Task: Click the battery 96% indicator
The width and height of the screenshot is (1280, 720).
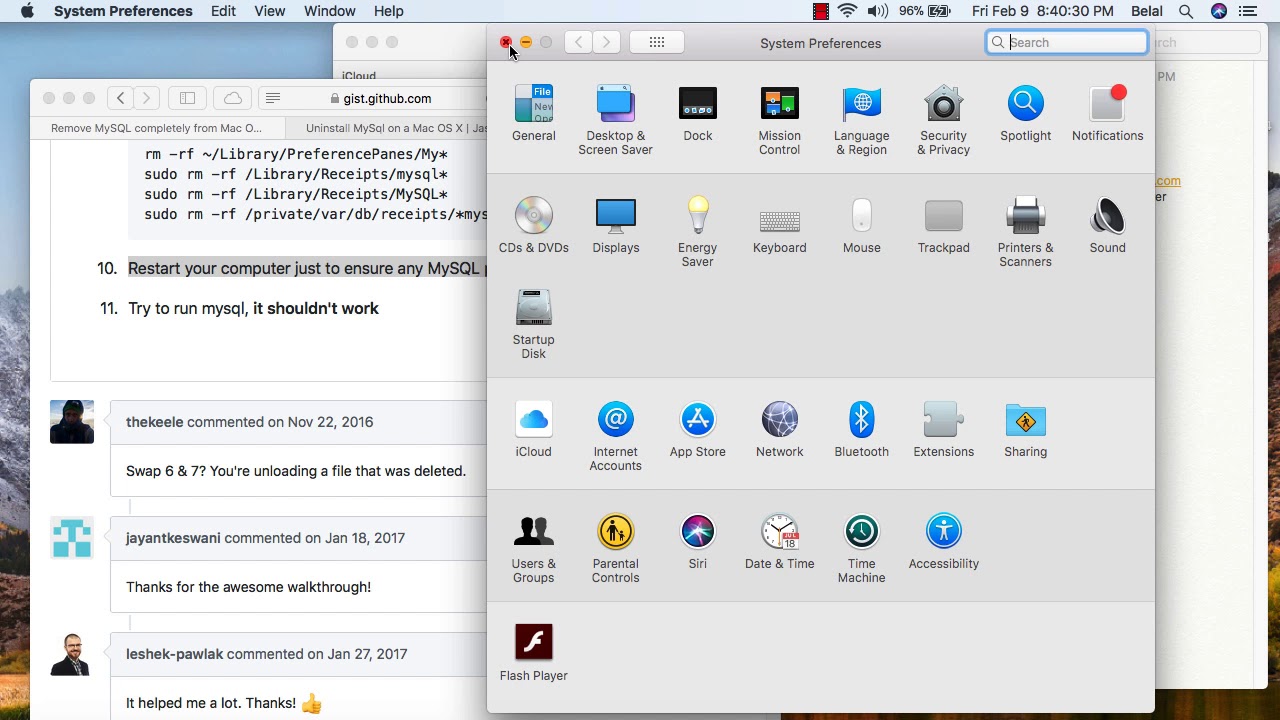Action: click(924, 11)
